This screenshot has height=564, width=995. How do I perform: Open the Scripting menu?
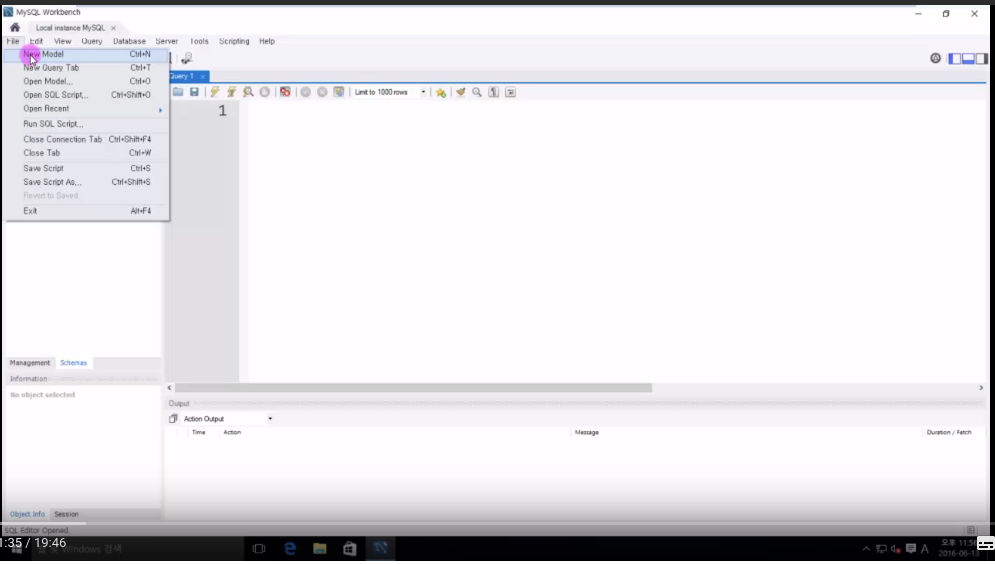click(234, 41)
